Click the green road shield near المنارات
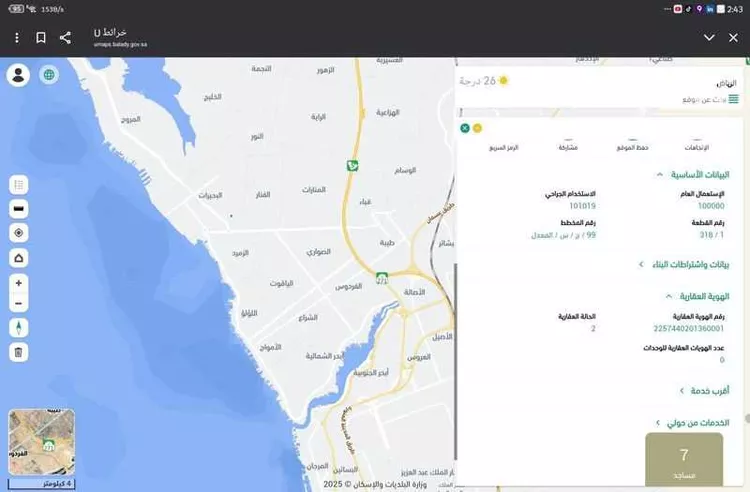Screen dimensions: 750x492 (353, 166)
